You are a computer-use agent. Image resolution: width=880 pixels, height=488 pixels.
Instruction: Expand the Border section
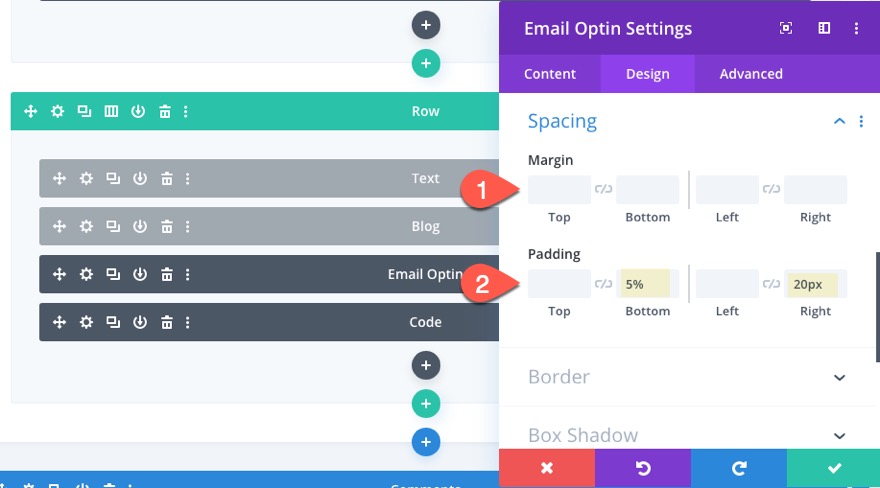click(839, 377)
